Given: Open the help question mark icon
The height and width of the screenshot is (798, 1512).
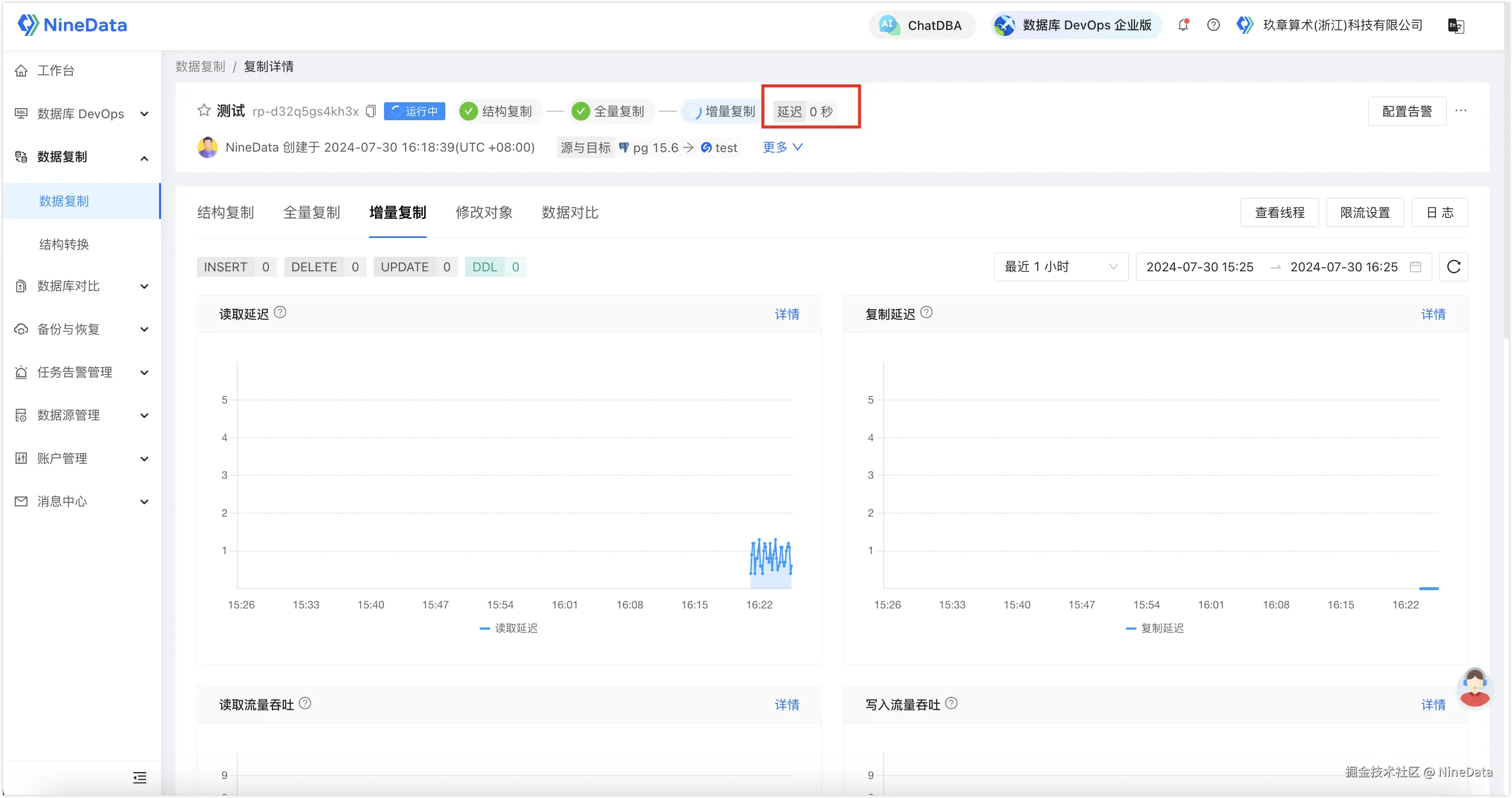Looking at the screenshot, I should click(1213, 24).
